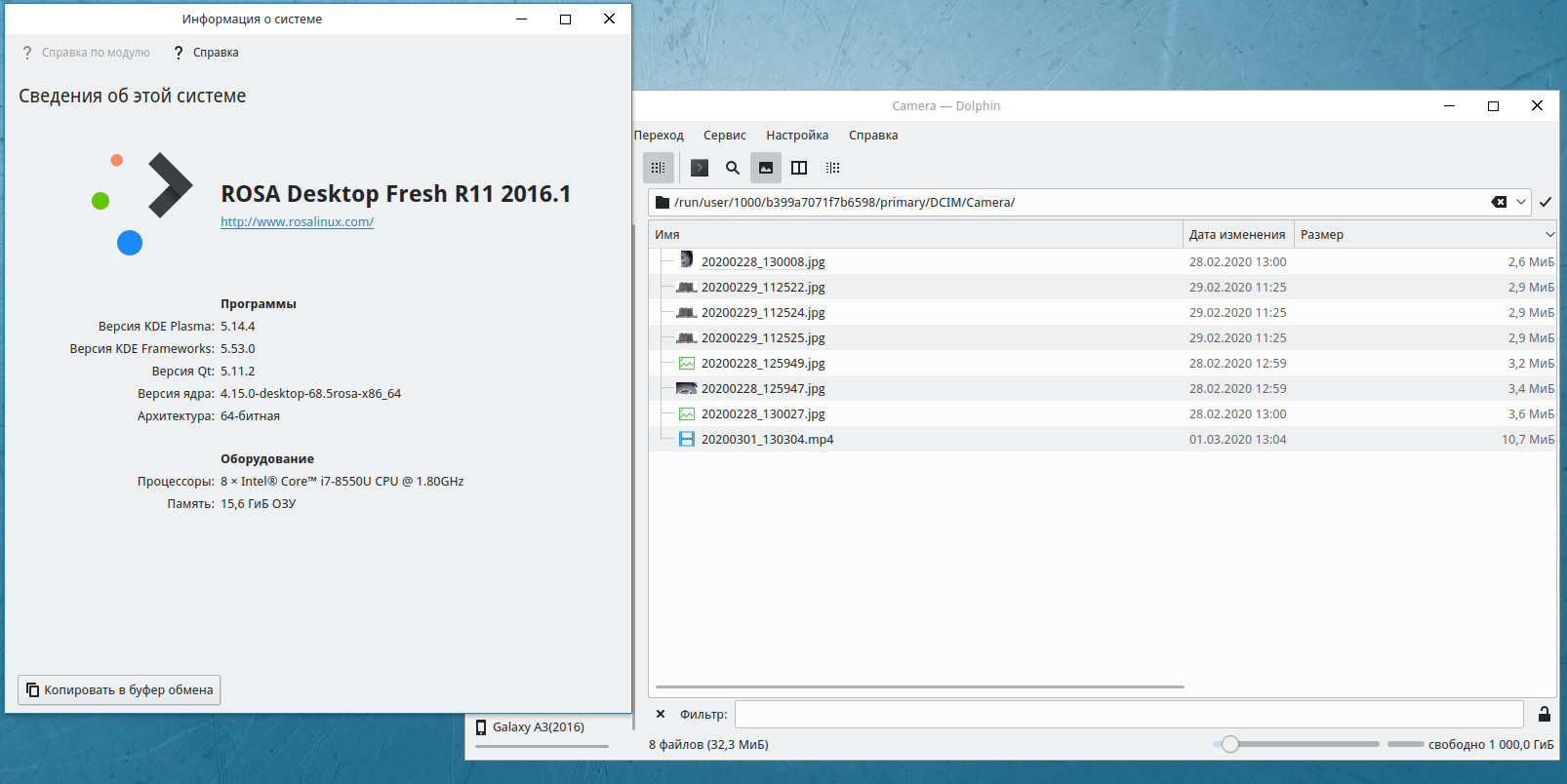Clear the location bar path text

[1499, 202]
